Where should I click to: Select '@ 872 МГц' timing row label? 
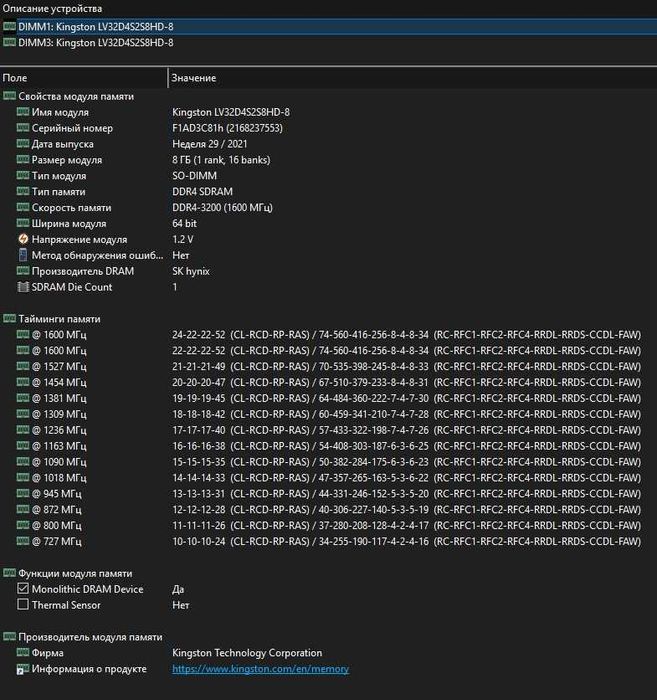click(x=57, y=509)
